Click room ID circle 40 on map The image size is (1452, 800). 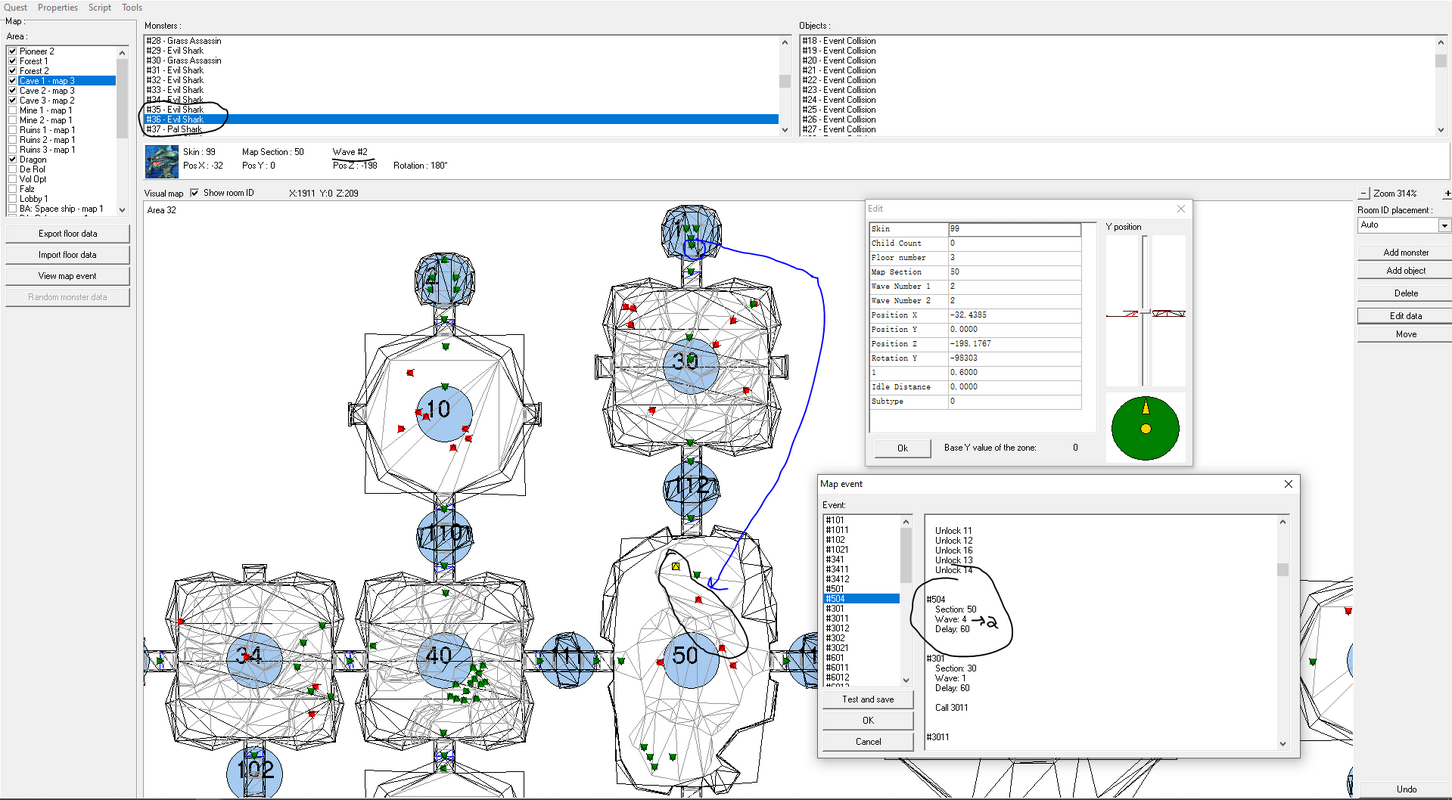[439, 657]
